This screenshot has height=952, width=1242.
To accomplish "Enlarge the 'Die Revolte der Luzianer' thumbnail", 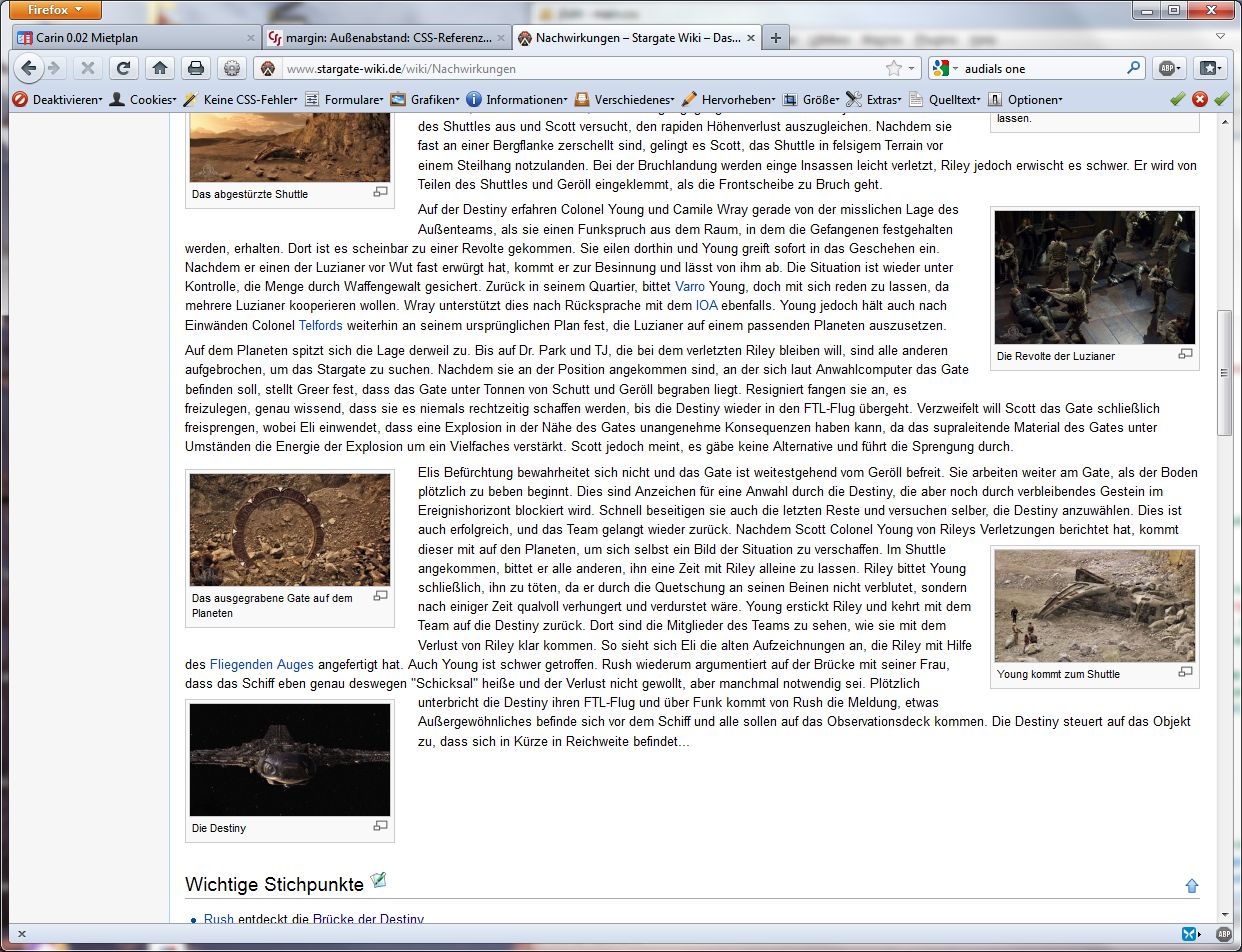I will point(1185,354).
